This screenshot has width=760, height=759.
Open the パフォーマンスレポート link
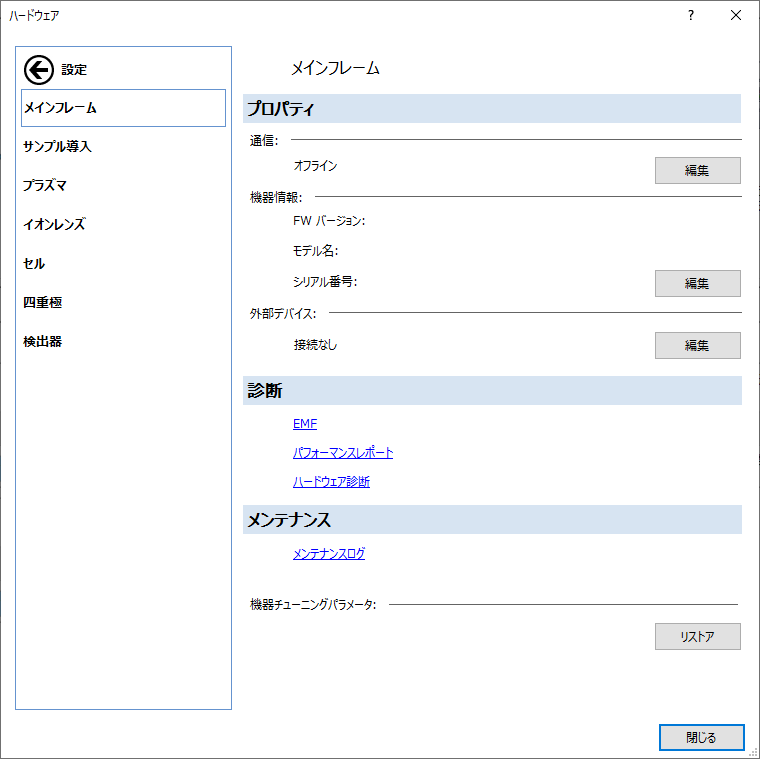pyautogui.click(x=343, y=453)
